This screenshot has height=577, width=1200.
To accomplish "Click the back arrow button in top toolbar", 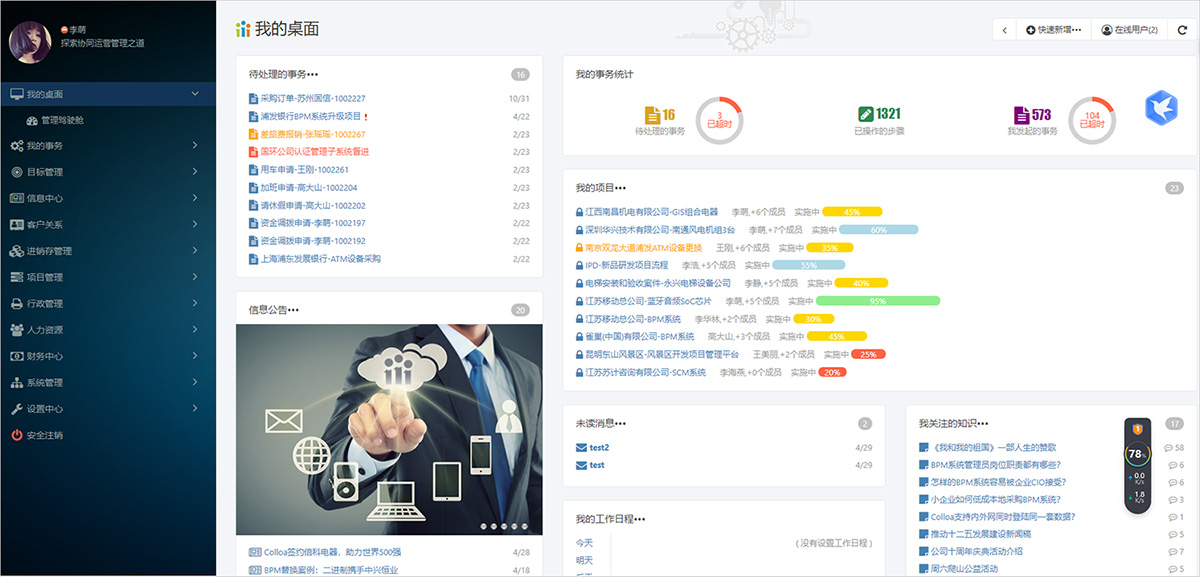I will (1003, 30).
